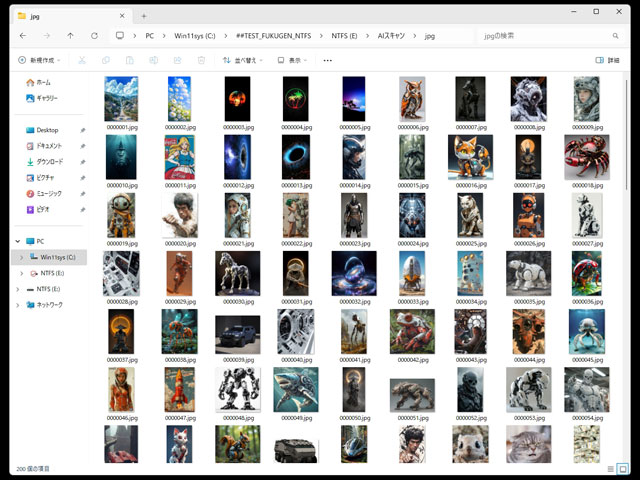Collapse the PC tree node
640x480 pixels.
click(19, 241)
